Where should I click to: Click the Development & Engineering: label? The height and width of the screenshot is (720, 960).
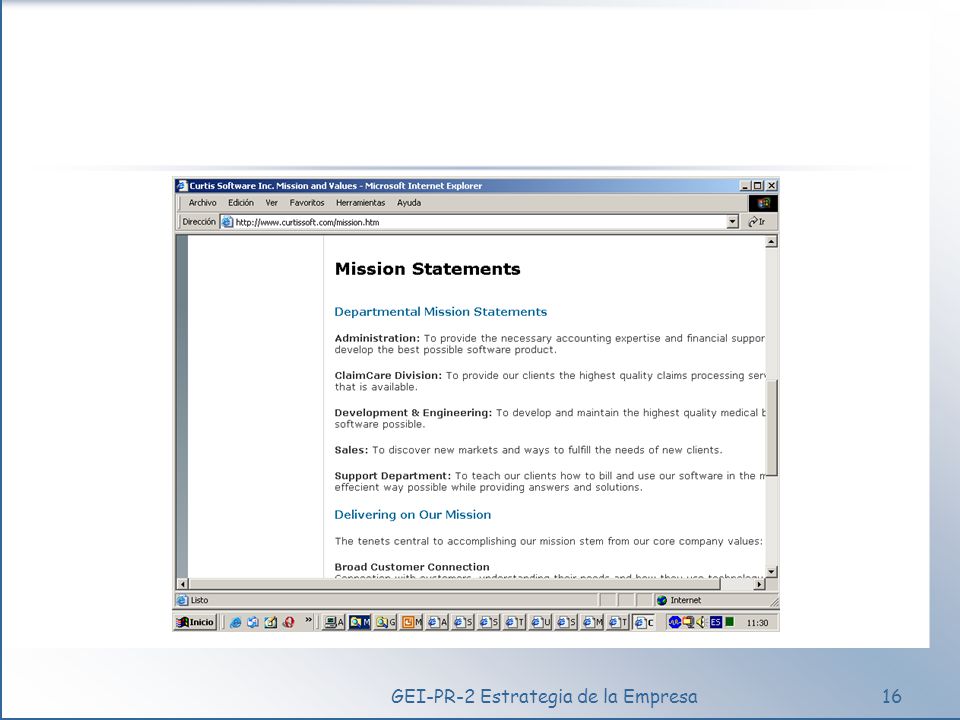pos(413,413)
